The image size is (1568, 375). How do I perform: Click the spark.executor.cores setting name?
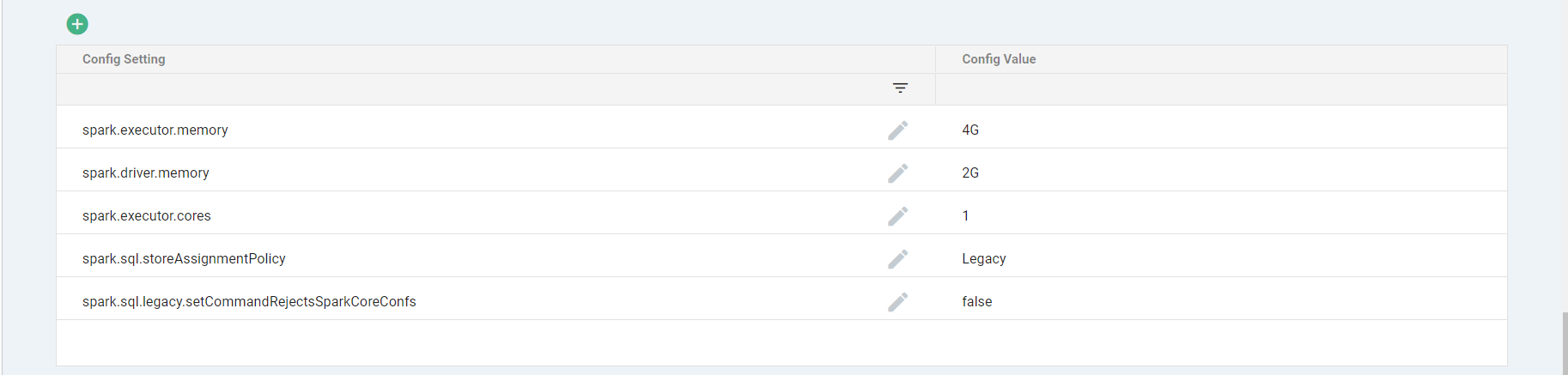coord(147,216)
